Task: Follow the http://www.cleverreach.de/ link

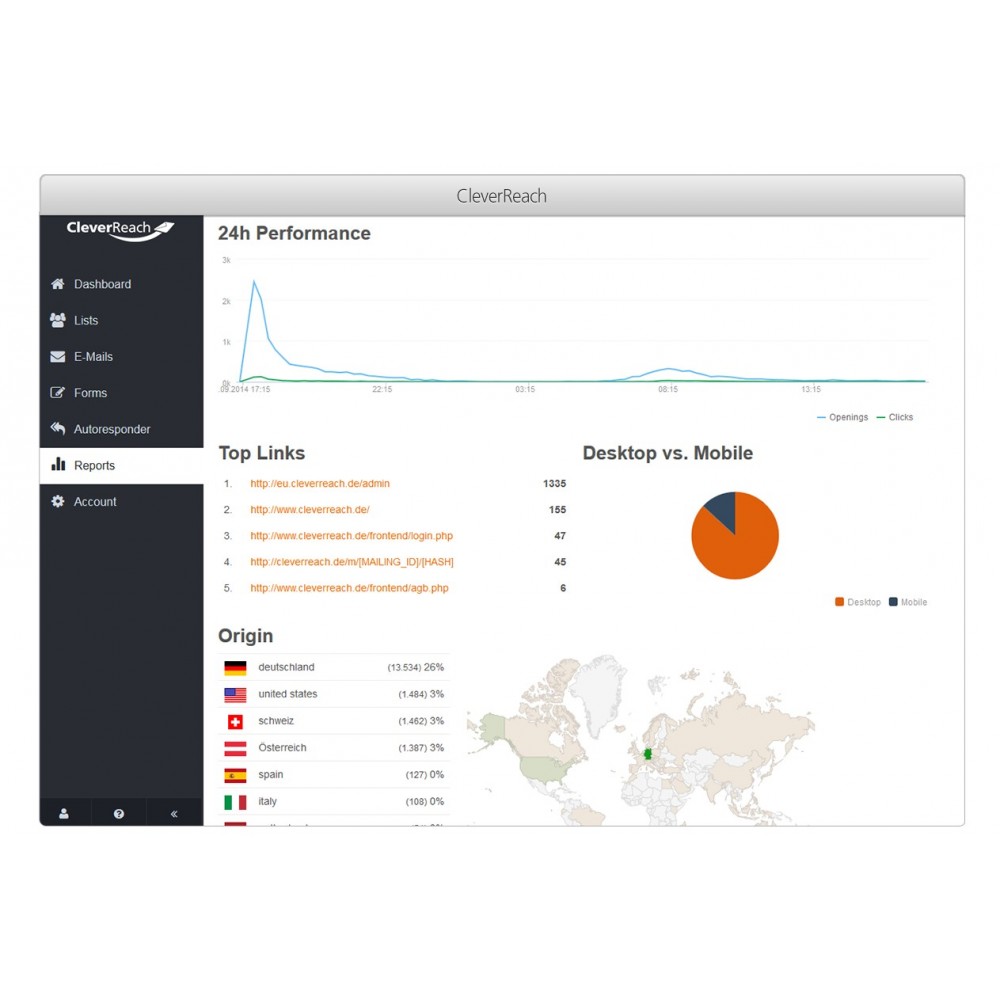Action: (x=310, y=510)
